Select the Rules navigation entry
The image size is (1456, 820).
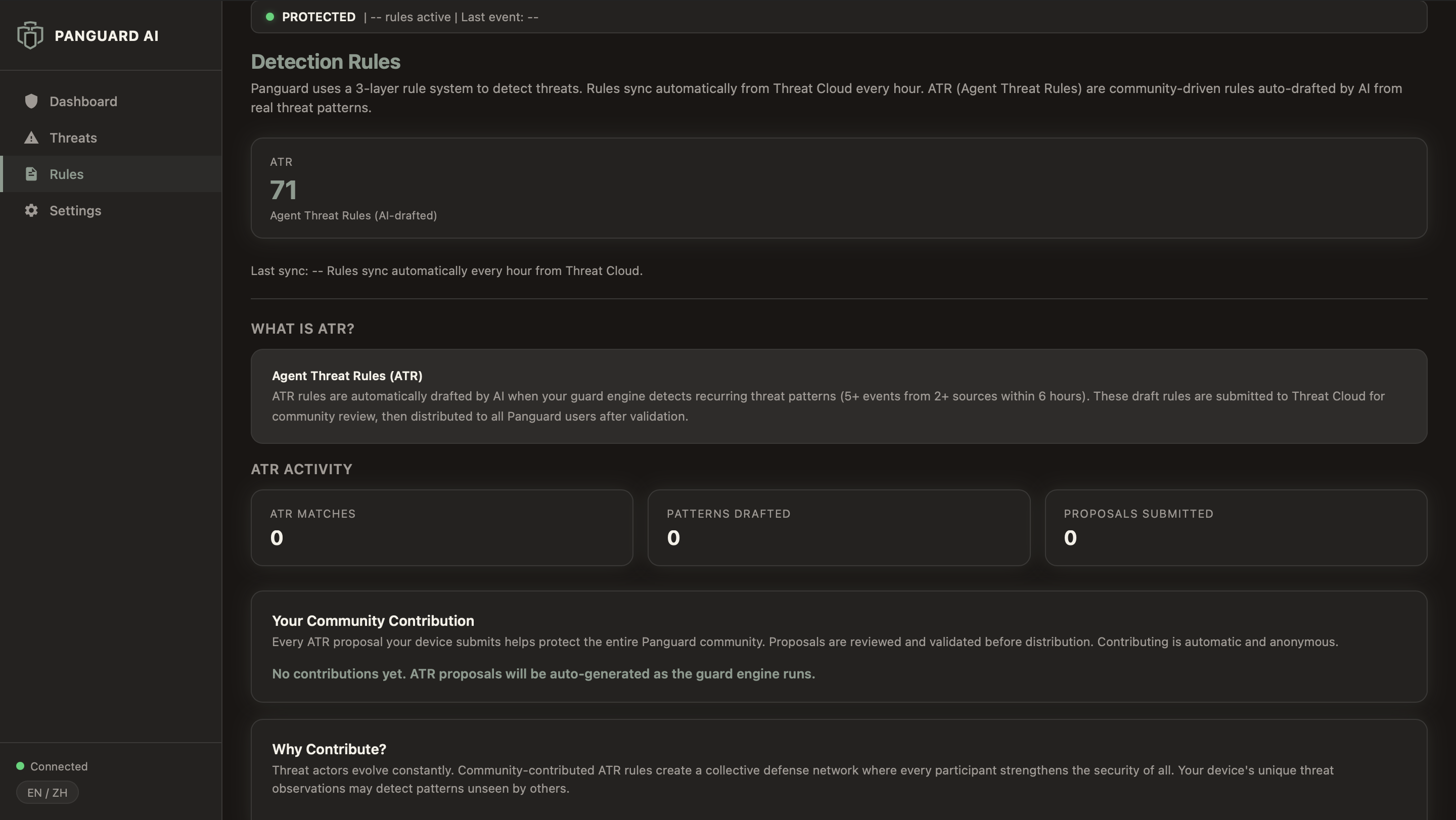click(x=66, y=174)
